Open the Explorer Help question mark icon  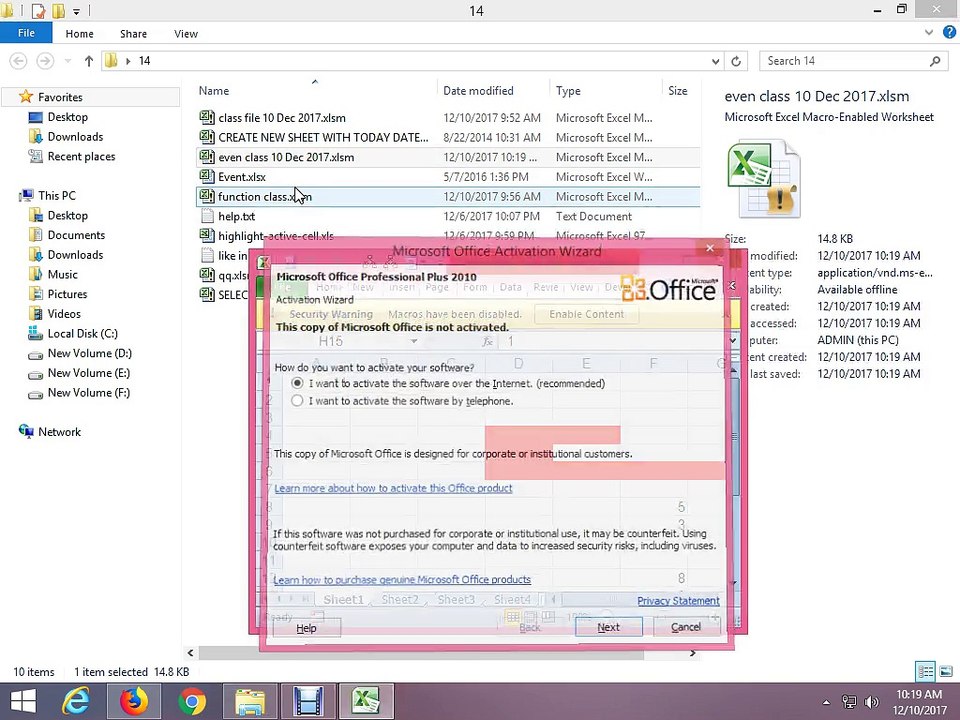949,33
